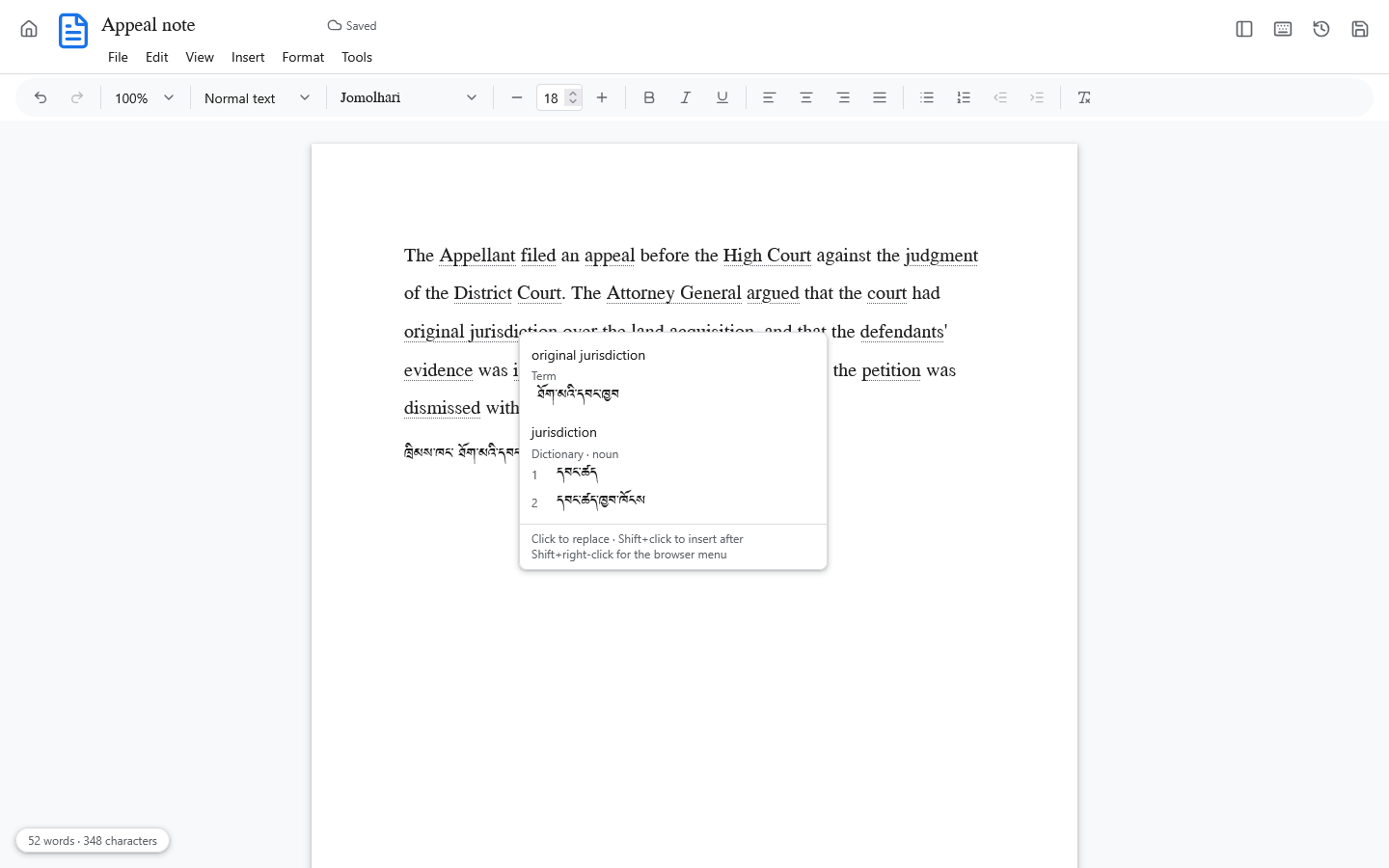Open the Insert menu
Image resolution: width=1389 pixels, height=868 pixels.
tap(248, 57)
